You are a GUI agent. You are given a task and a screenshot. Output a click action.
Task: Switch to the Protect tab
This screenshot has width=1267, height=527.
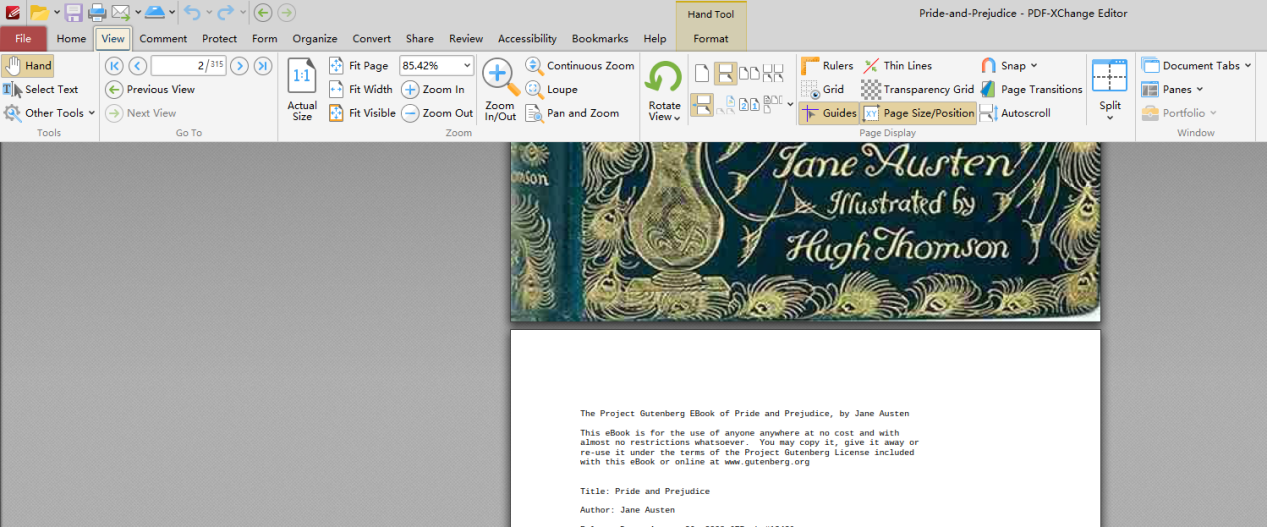(220, 39)
